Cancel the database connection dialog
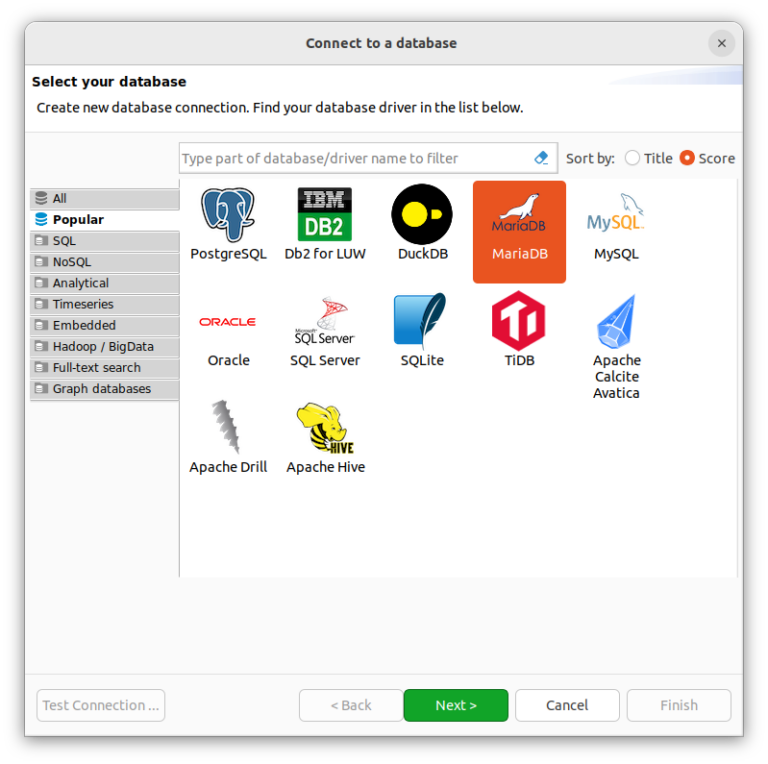 pos(567,705)
